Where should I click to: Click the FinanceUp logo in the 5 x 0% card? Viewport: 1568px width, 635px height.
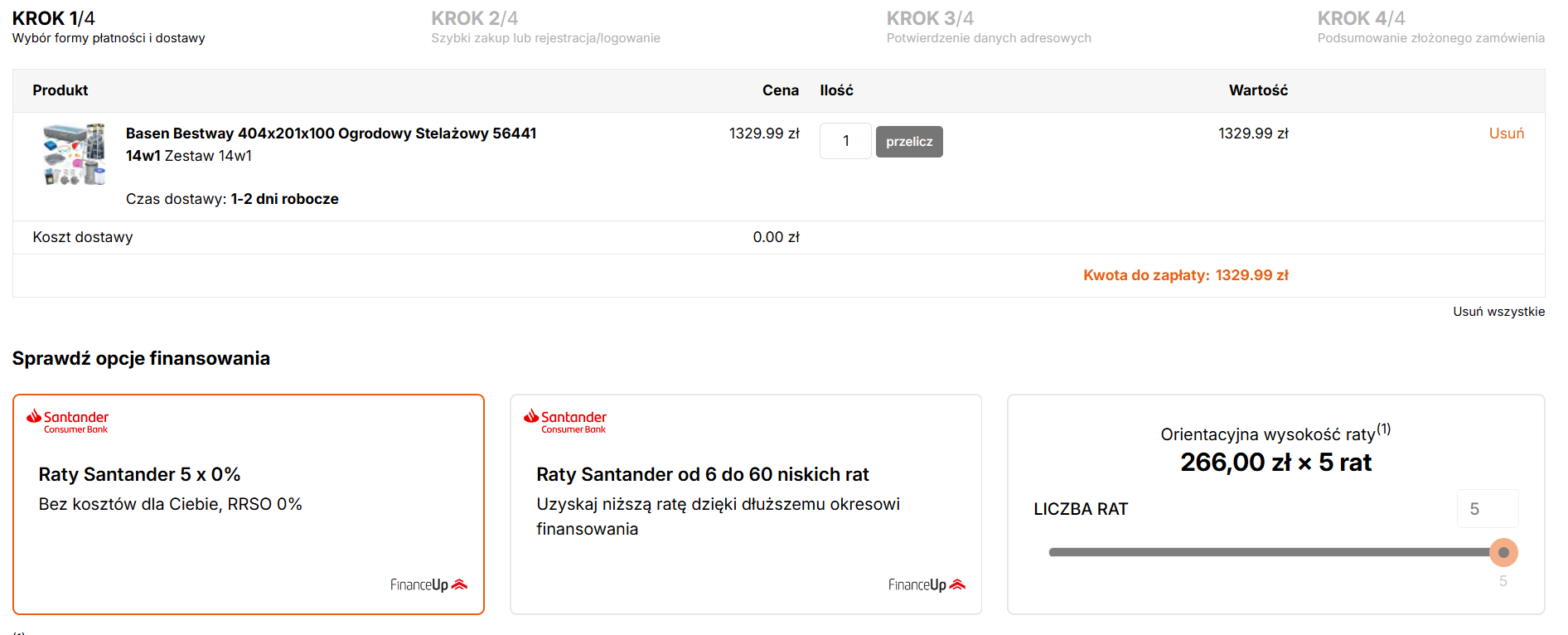(x=428, y=584)
